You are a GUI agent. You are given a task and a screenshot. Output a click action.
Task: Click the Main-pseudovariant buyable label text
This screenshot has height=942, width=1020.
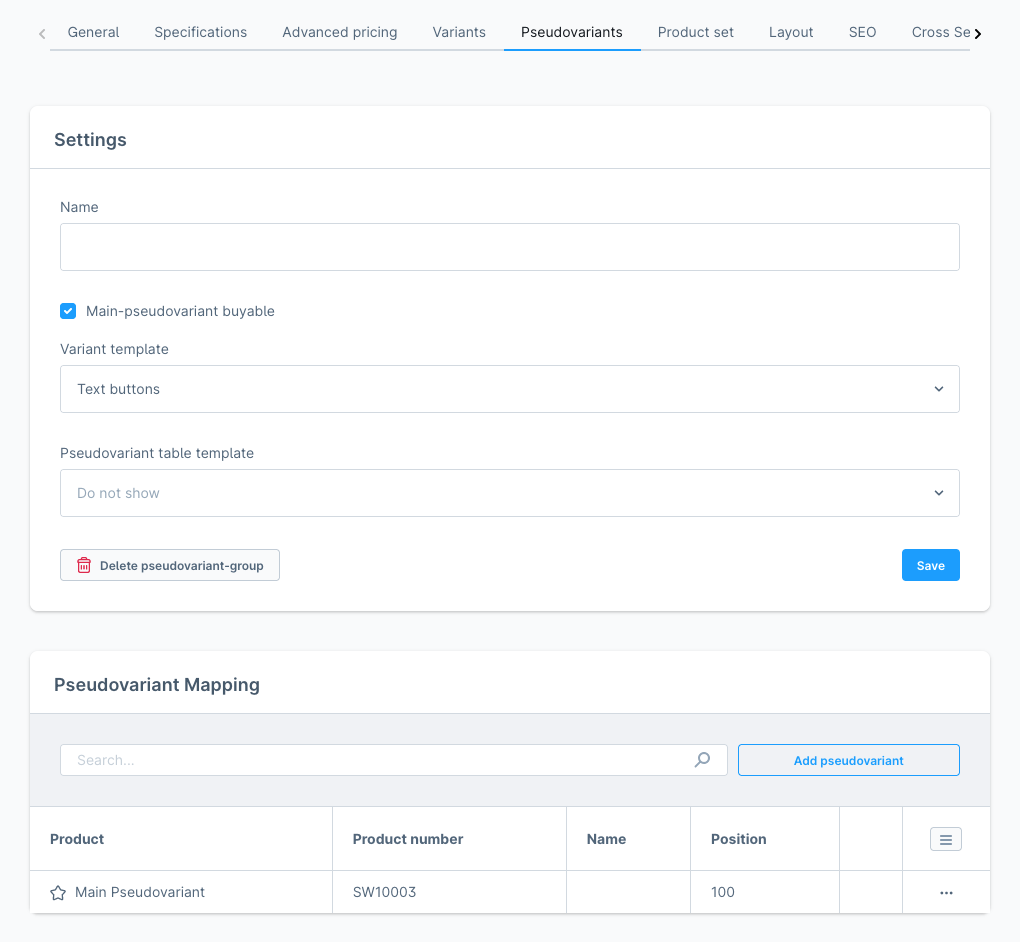pos(180,311)
